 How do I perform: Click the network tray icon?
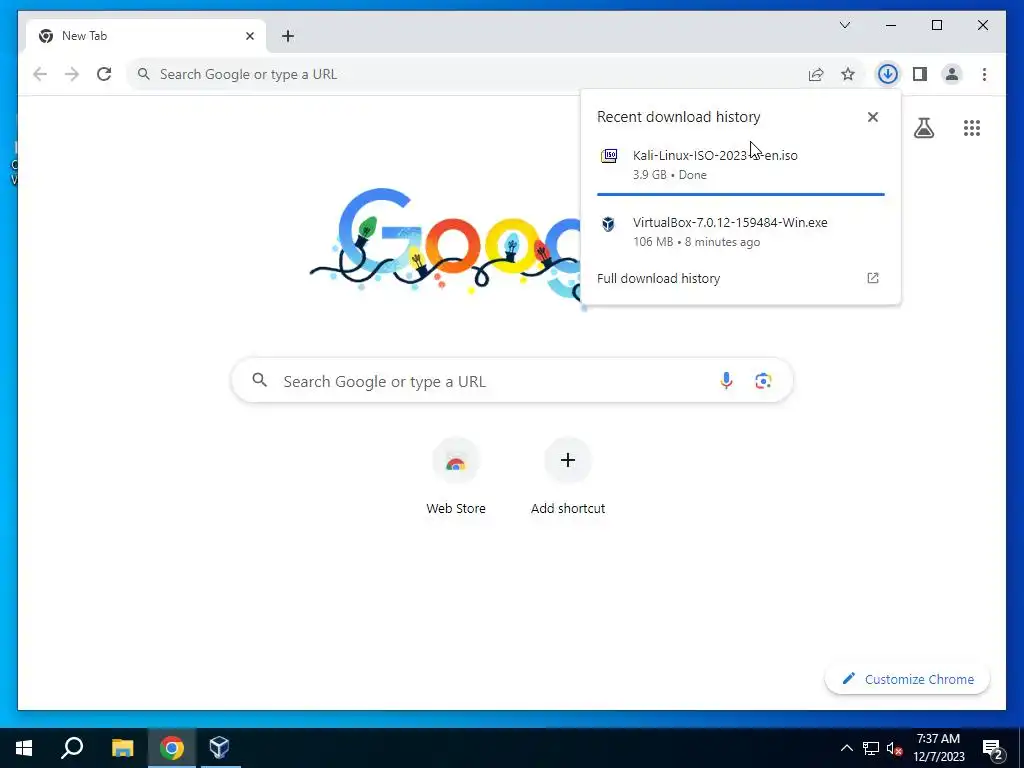pyautogui.click(x=871, y=748)
